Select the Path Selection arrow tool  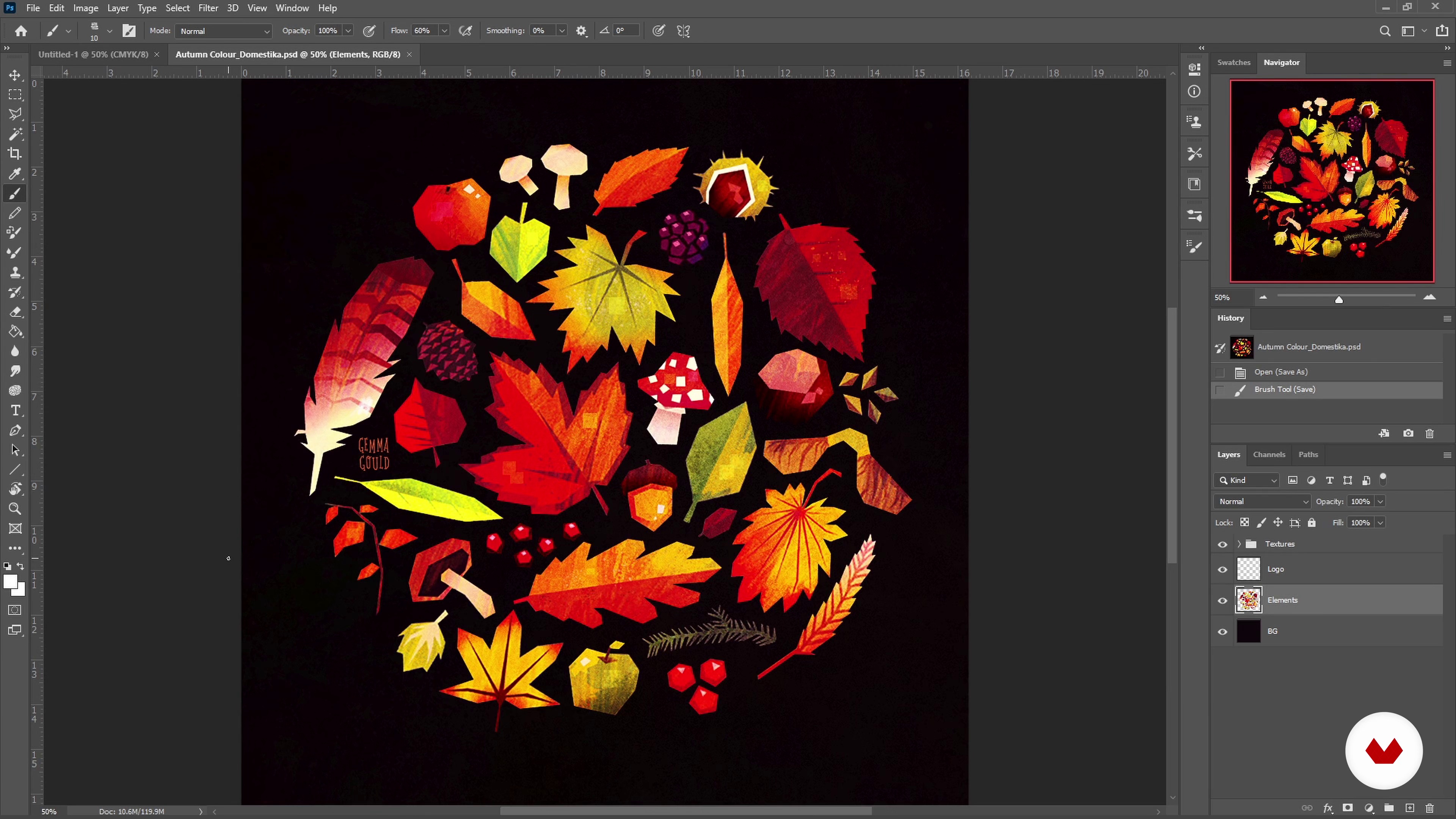(15, 450)
